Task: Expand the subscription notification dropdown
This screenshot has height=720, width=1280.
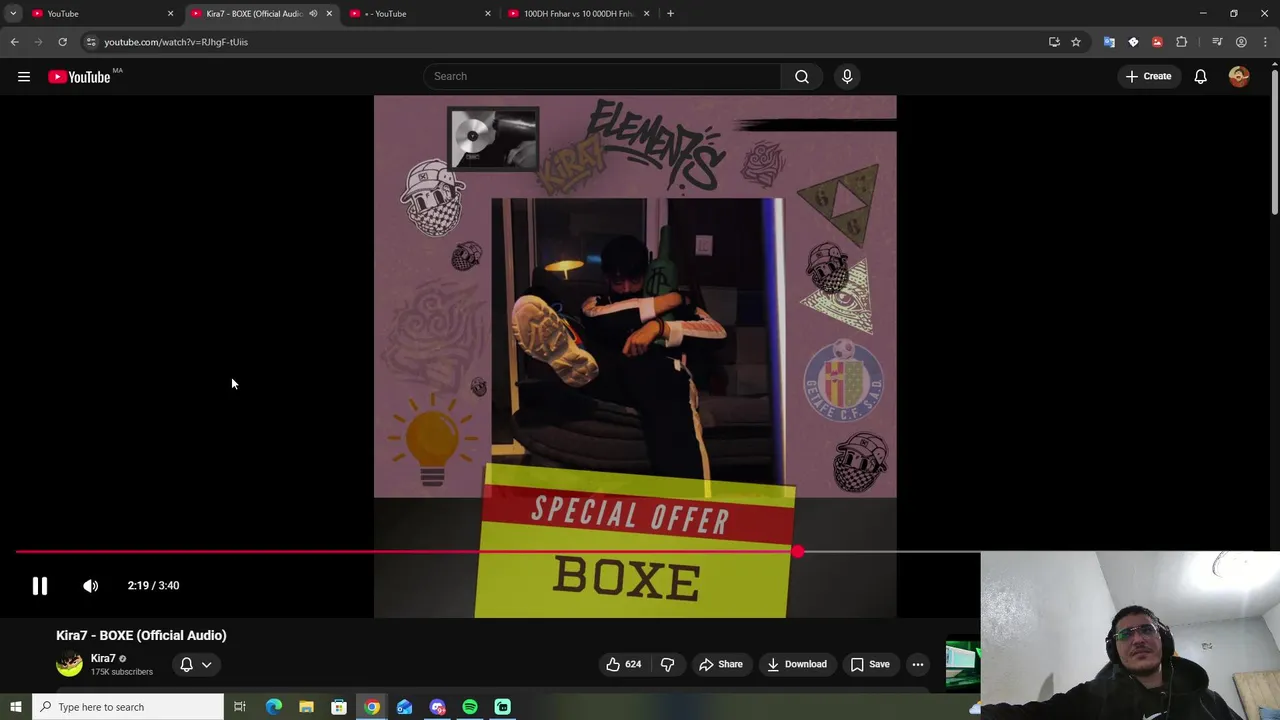Action: [207, 664]
